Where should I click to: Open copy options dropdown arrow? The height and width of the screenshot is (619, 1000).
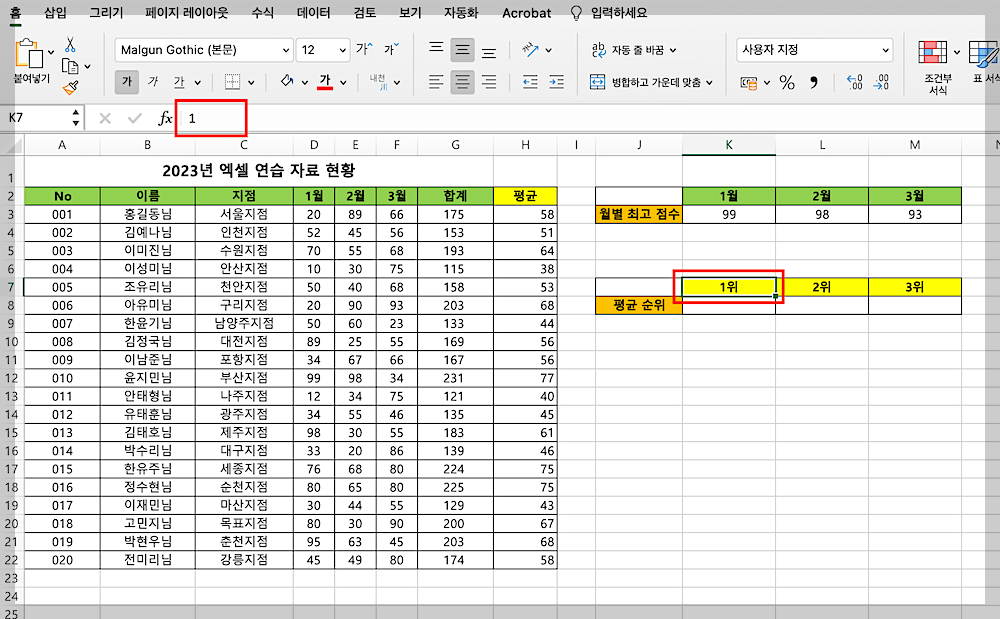(87, 66)
